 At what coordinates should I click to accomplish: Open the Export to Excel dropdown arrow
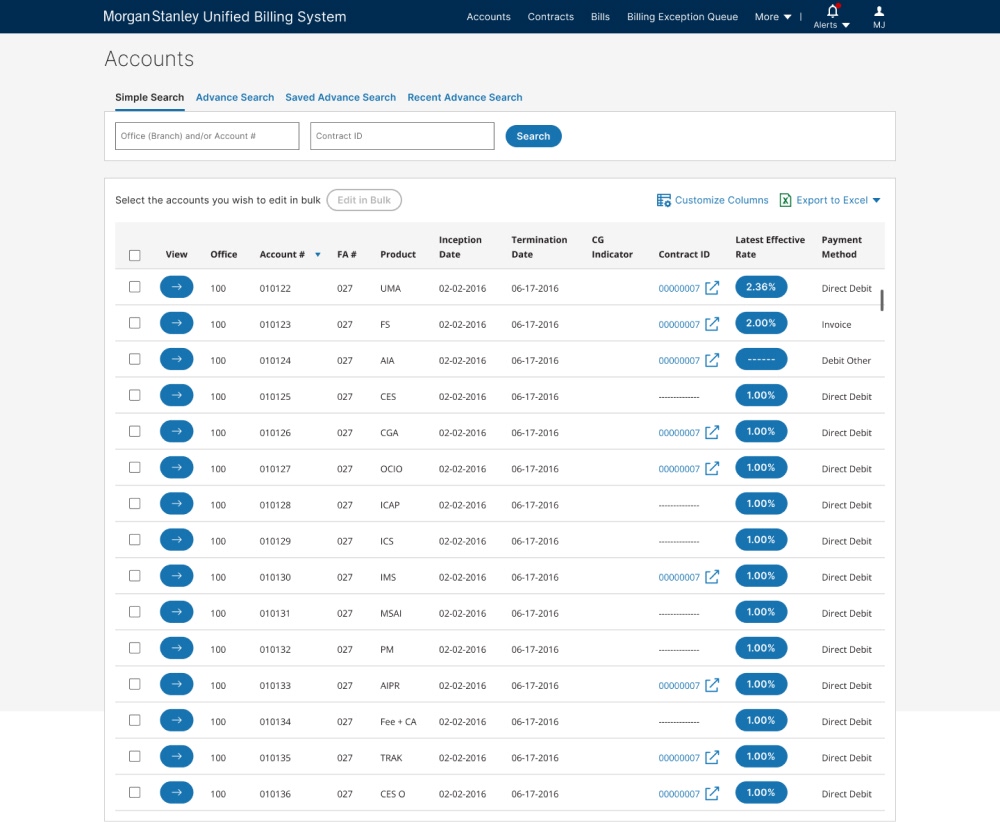(878, 200)
